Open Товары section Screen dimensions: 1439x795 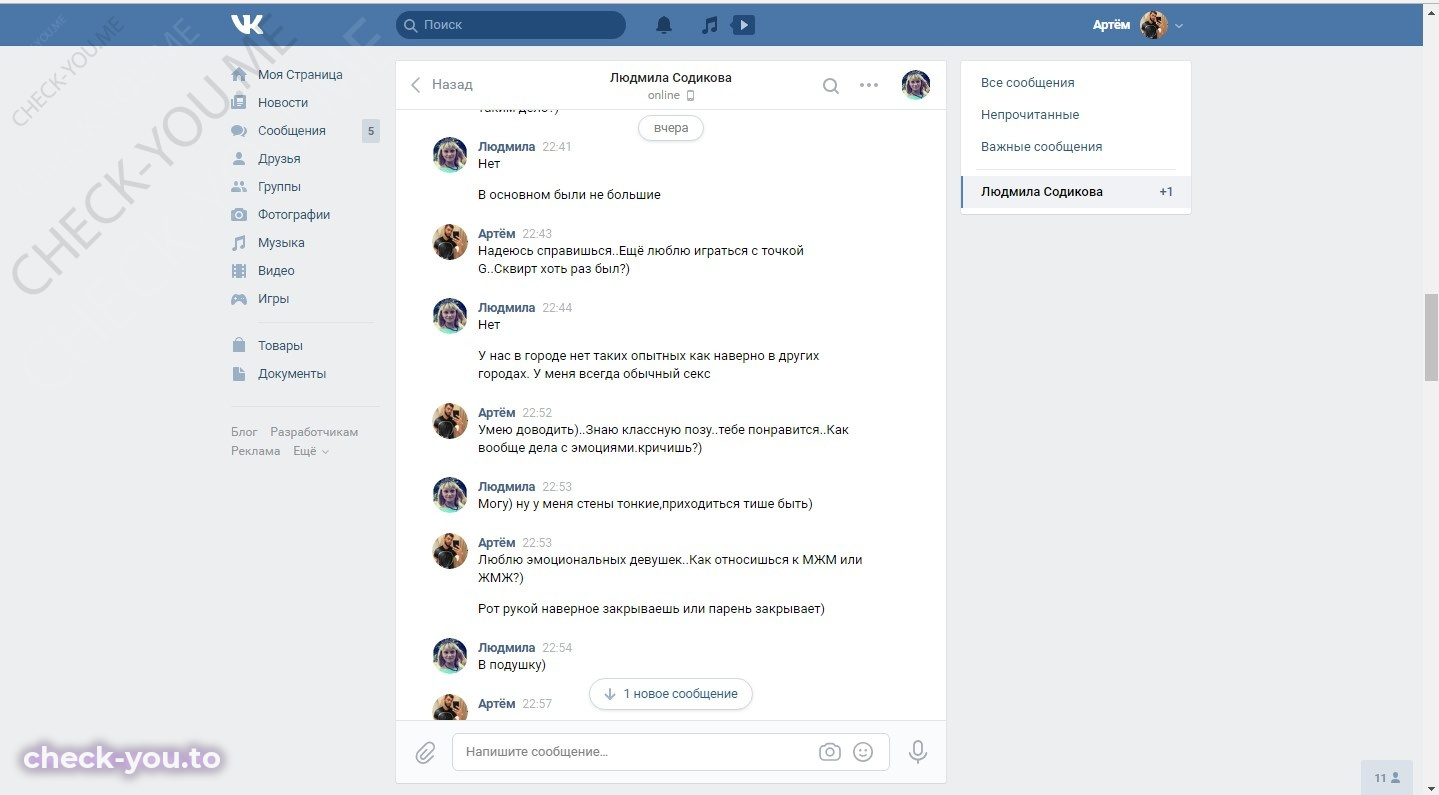(x=280, y=346)
